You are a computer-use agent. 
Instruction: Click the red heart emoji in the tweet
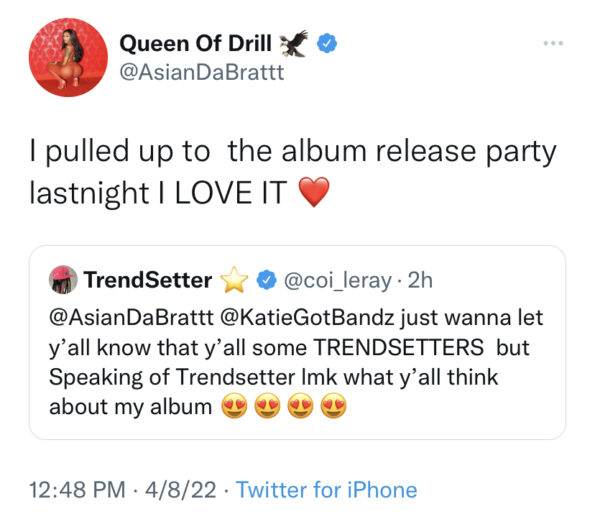pos(314,192)
